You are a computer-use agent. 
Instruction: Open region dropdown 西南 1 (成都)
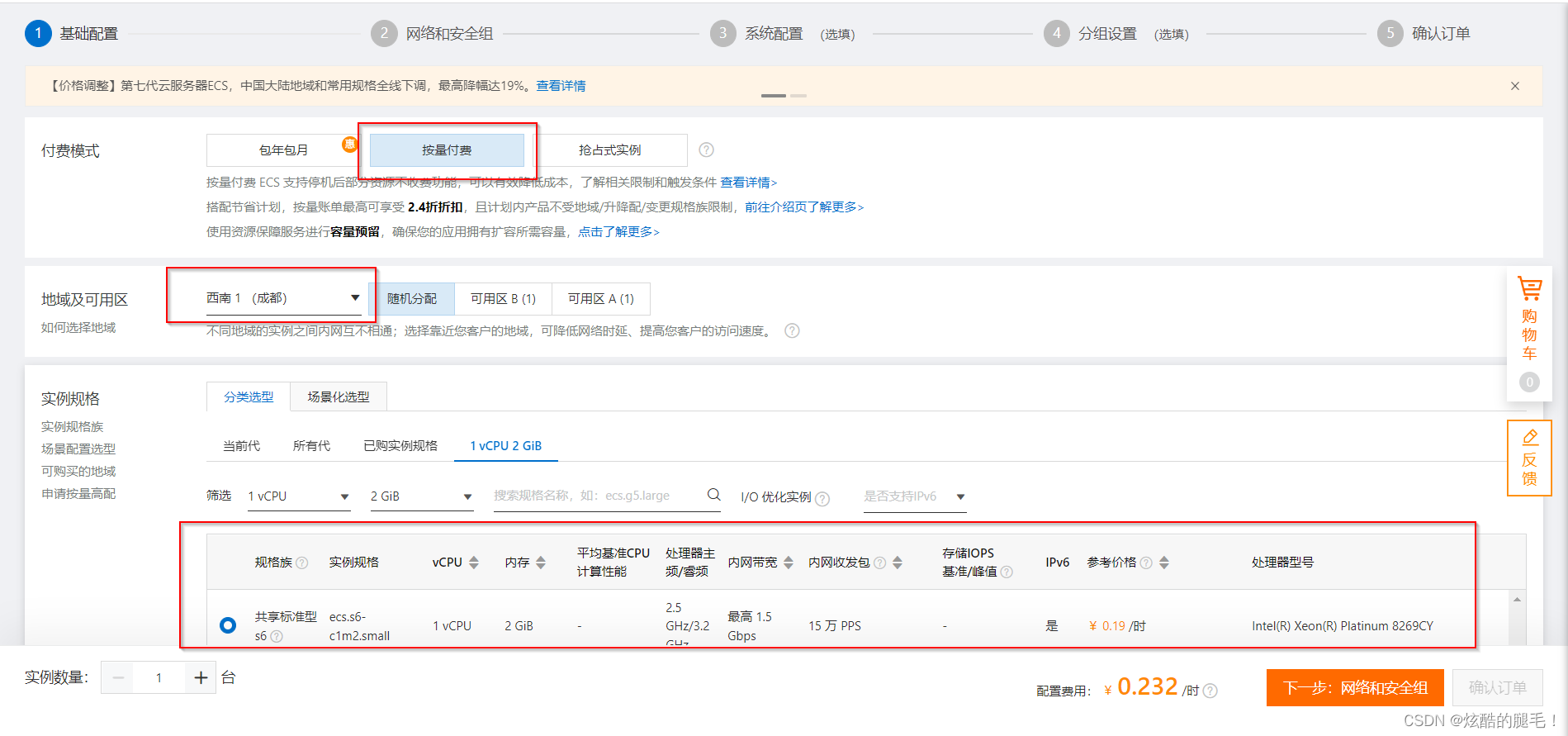pos(283,298)
